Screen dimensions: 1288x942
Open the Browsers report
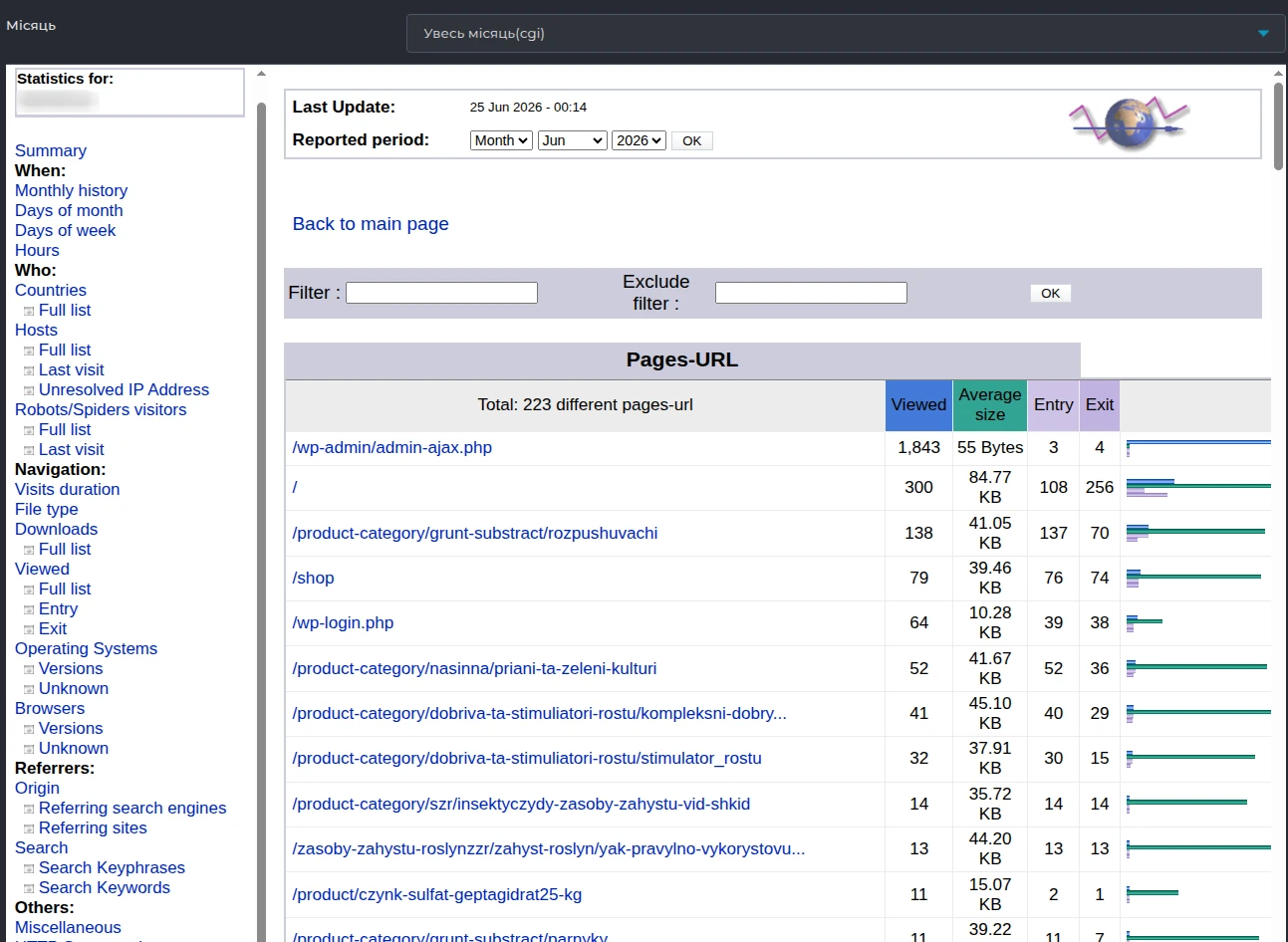(x=50, y=708)
